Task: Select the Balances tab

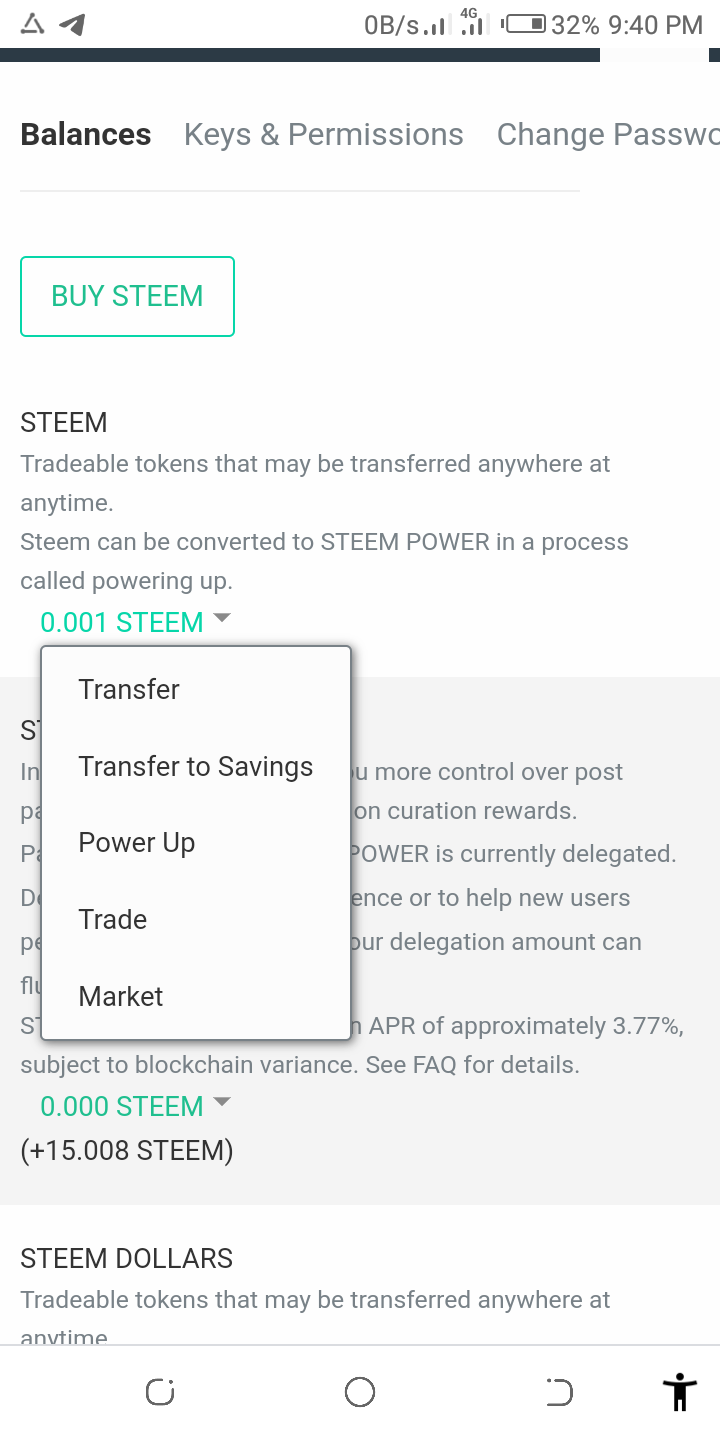Action: [x=86, y=135]
